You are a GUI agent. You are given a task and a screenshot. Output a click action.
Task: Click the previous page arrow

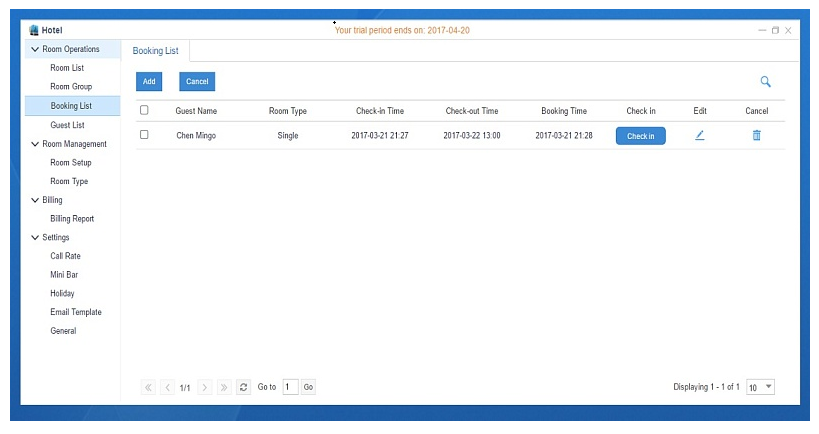click(167, 387)
